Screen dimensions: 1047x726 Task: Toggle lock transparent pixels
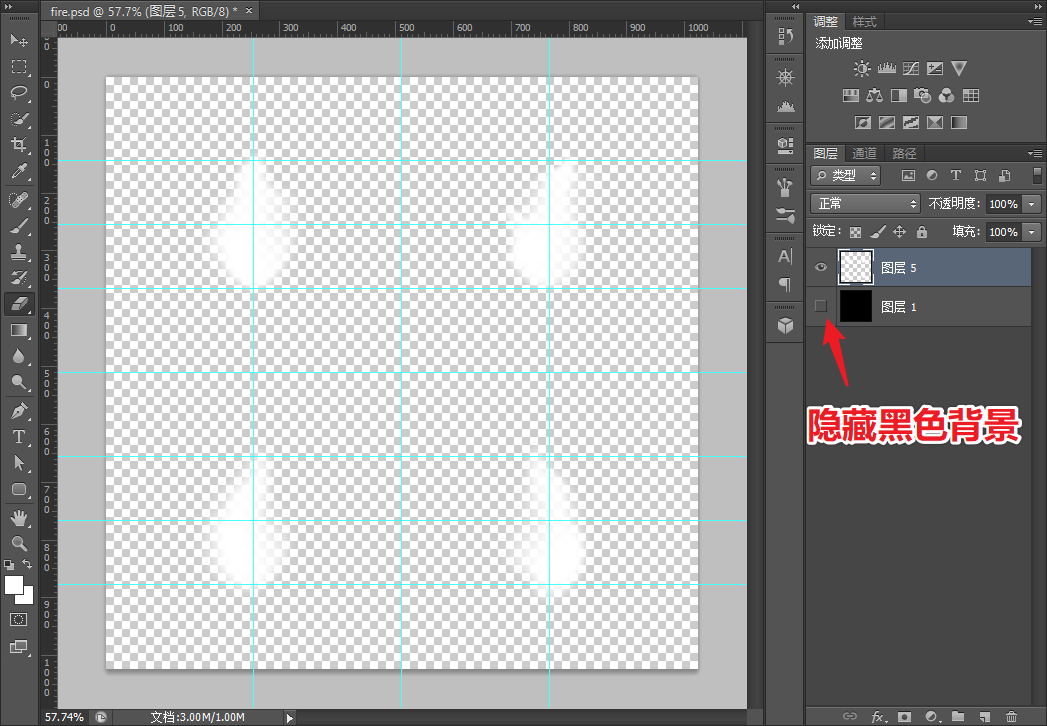(855, 232)
